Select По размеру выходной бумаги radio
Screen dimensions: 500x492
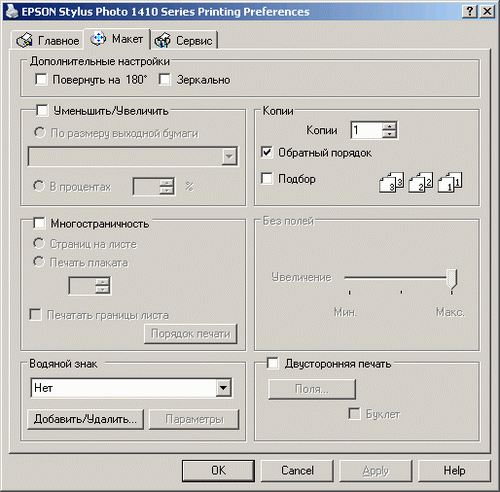pyautogui.click(x=39, y=133)
